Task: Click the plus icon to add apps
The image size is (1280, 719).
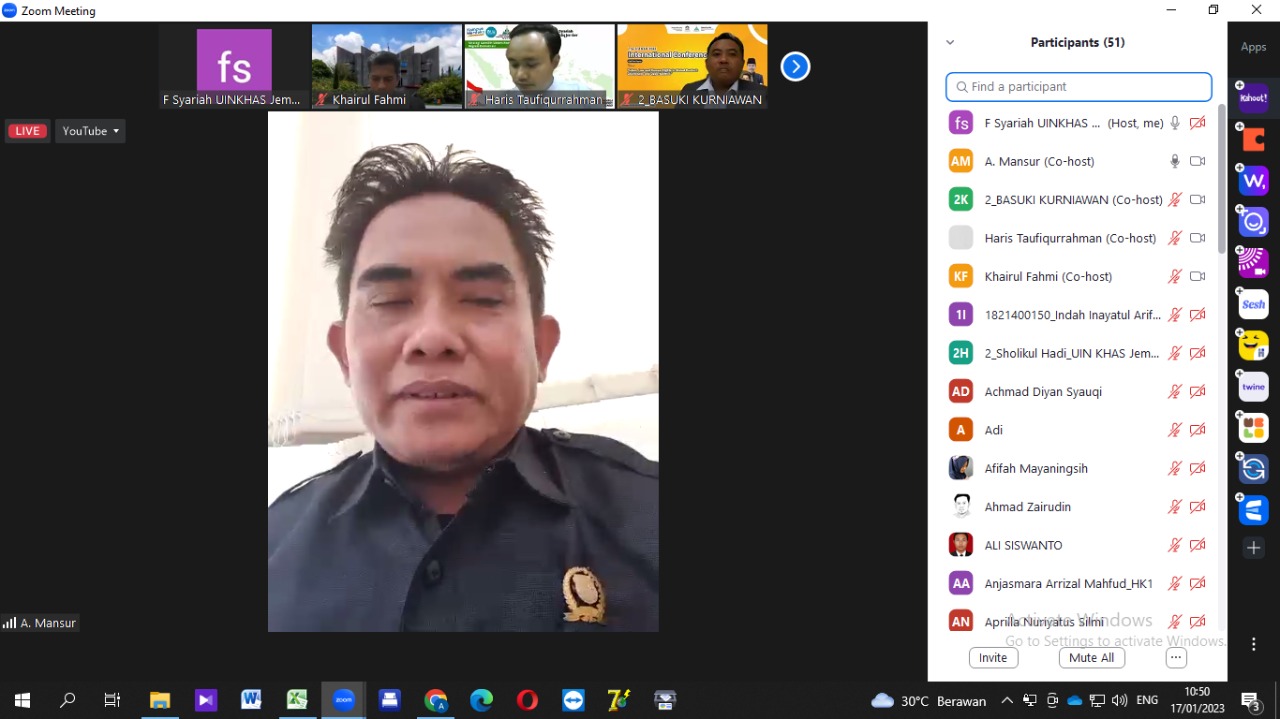Action: click(x=1253, y=547)
